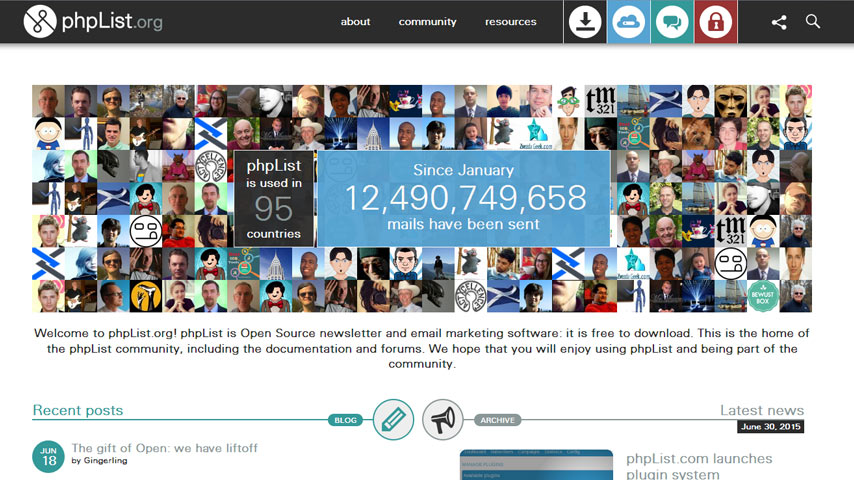The image size is (854, 480).
Task: Click the red padlock icon
Action: tap(716, 22)
